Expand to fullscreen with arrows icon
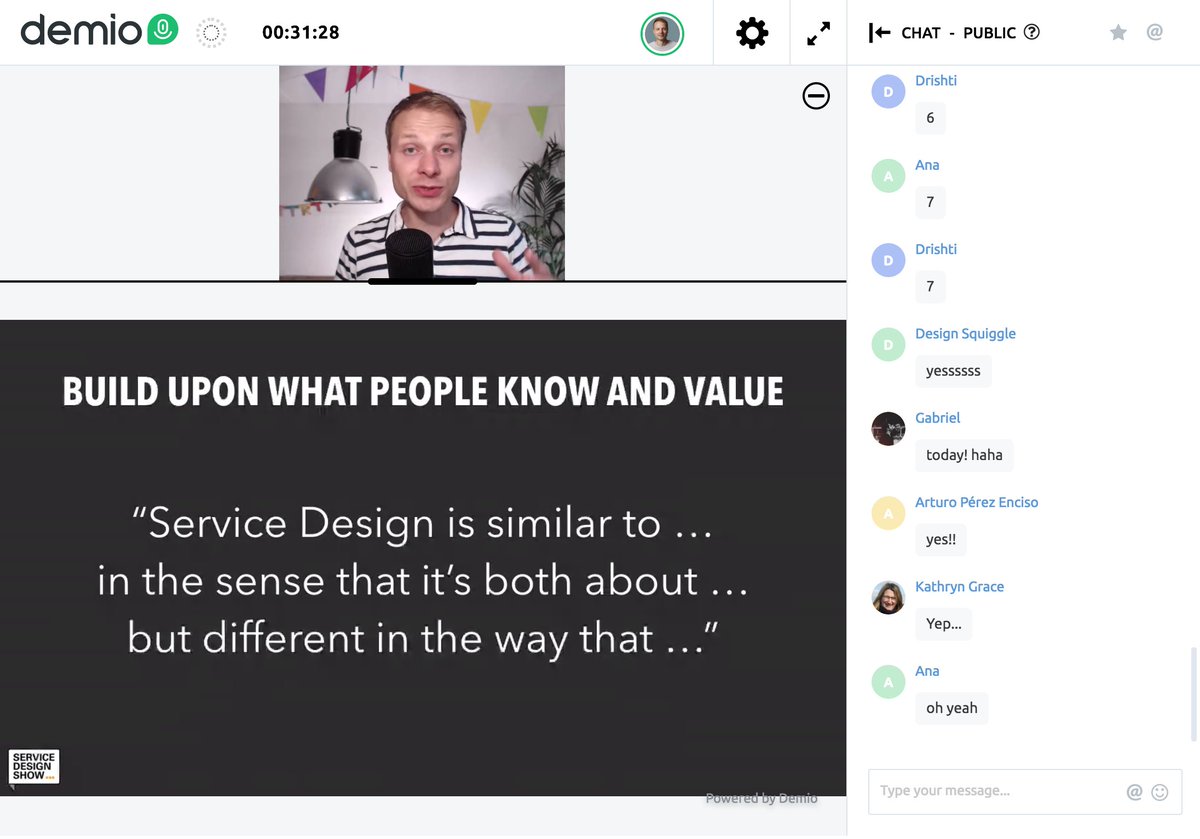This screenshot has height=839, width=1200. pos(818,33)
